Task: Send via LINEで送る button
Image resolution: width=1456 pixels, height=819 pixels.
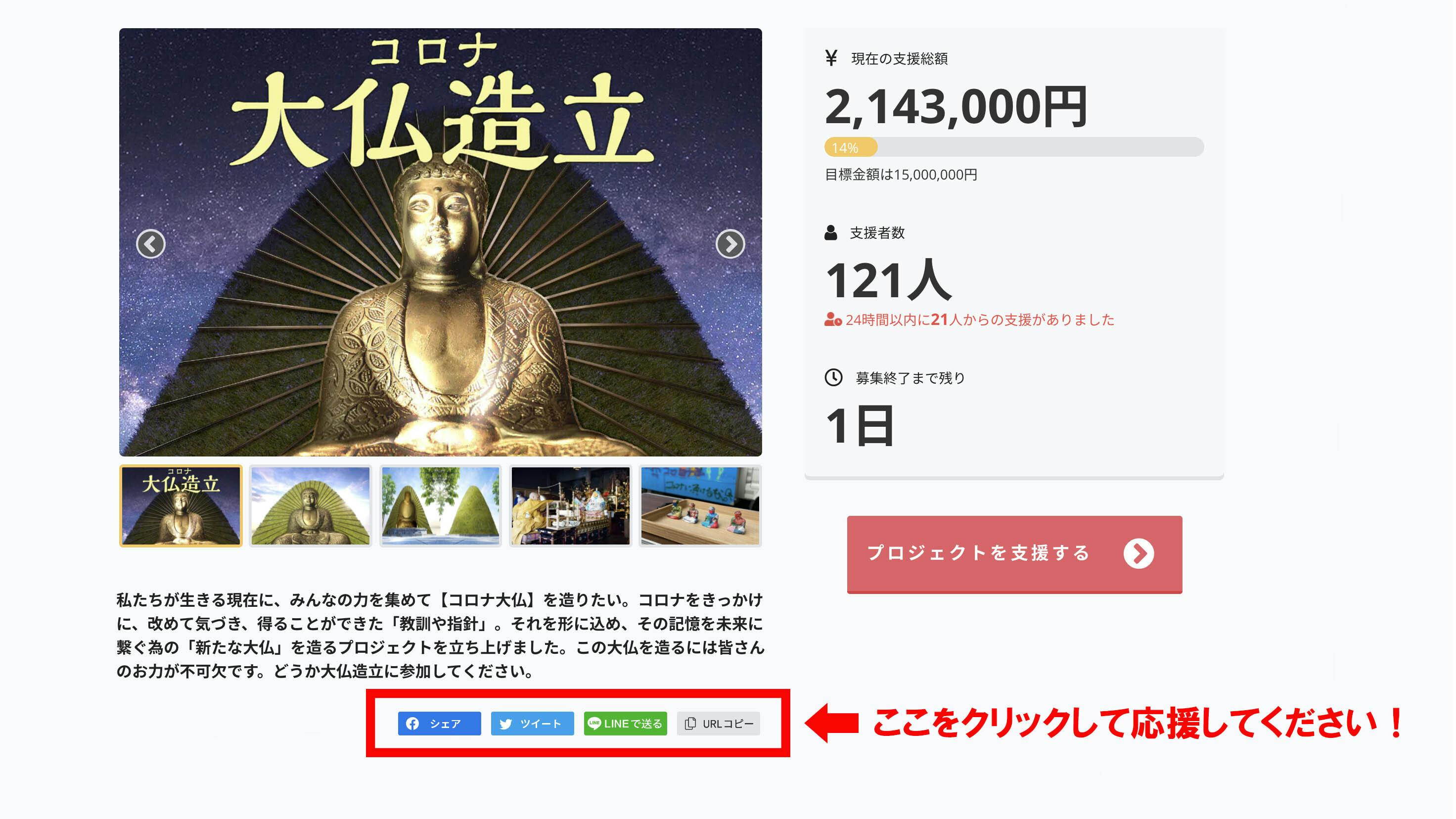Action: click(x=625, y=724)
